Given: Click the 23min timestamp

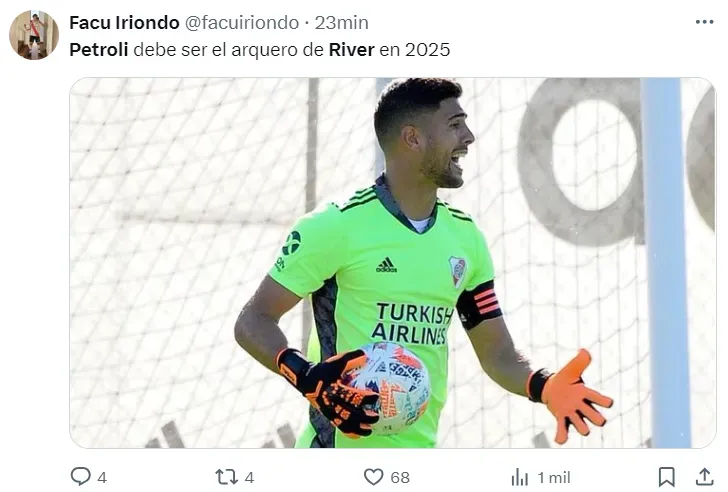Looking at the screenshot, I should tap(342, 23).
